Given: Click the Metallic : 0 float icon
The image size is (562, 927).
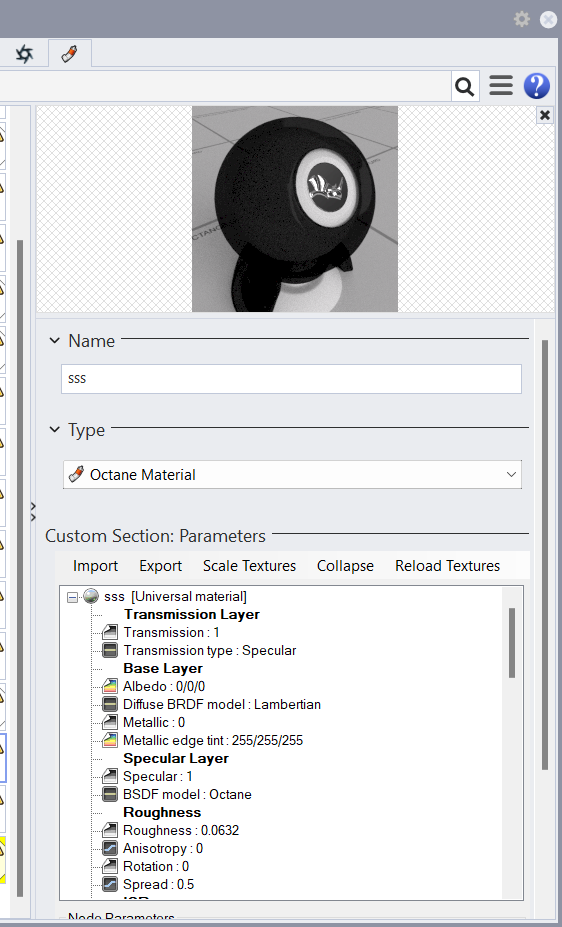Looking at the screenshot, I should click(x=110, y=722).
